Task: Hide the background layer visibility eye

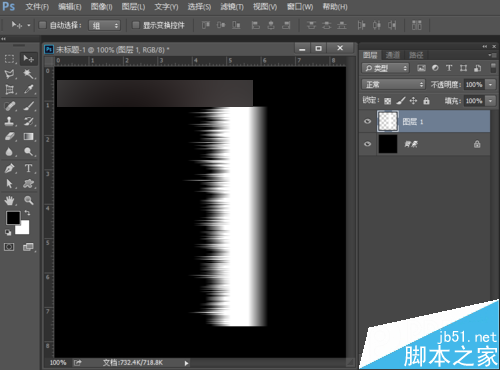Action: (x=367, y=144)
